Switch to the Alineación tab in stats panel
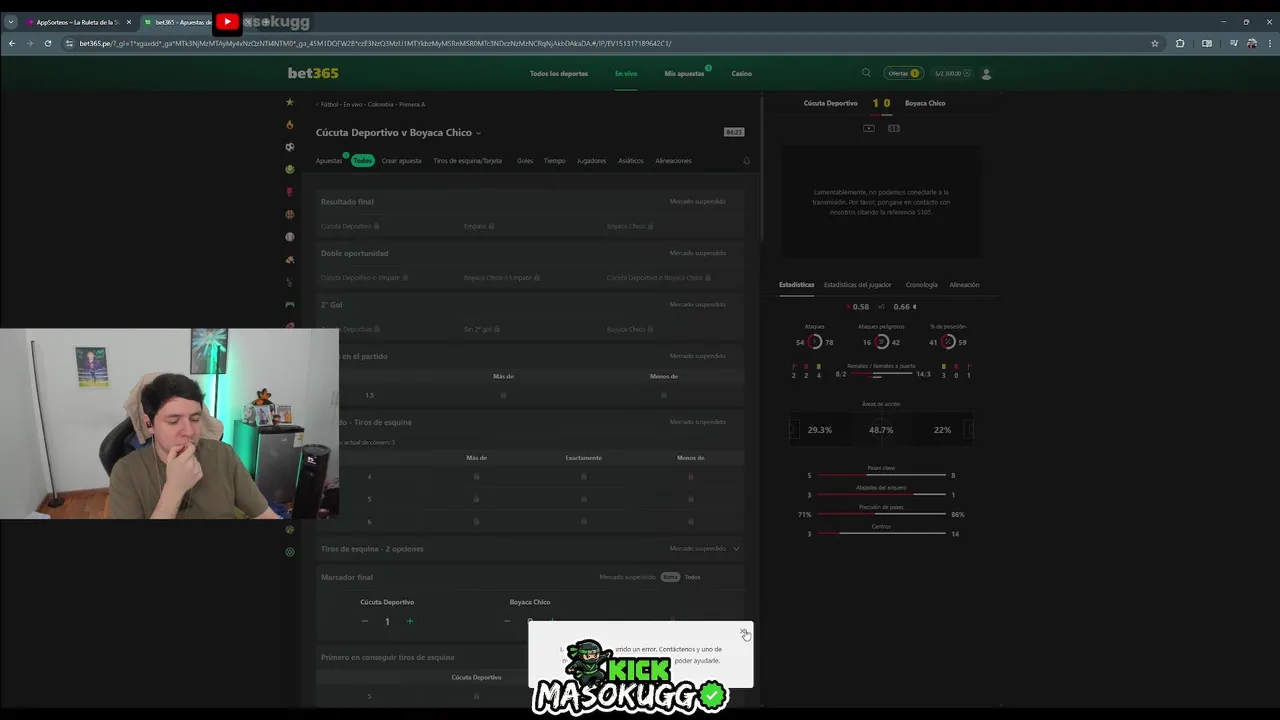 pos(964,285)
